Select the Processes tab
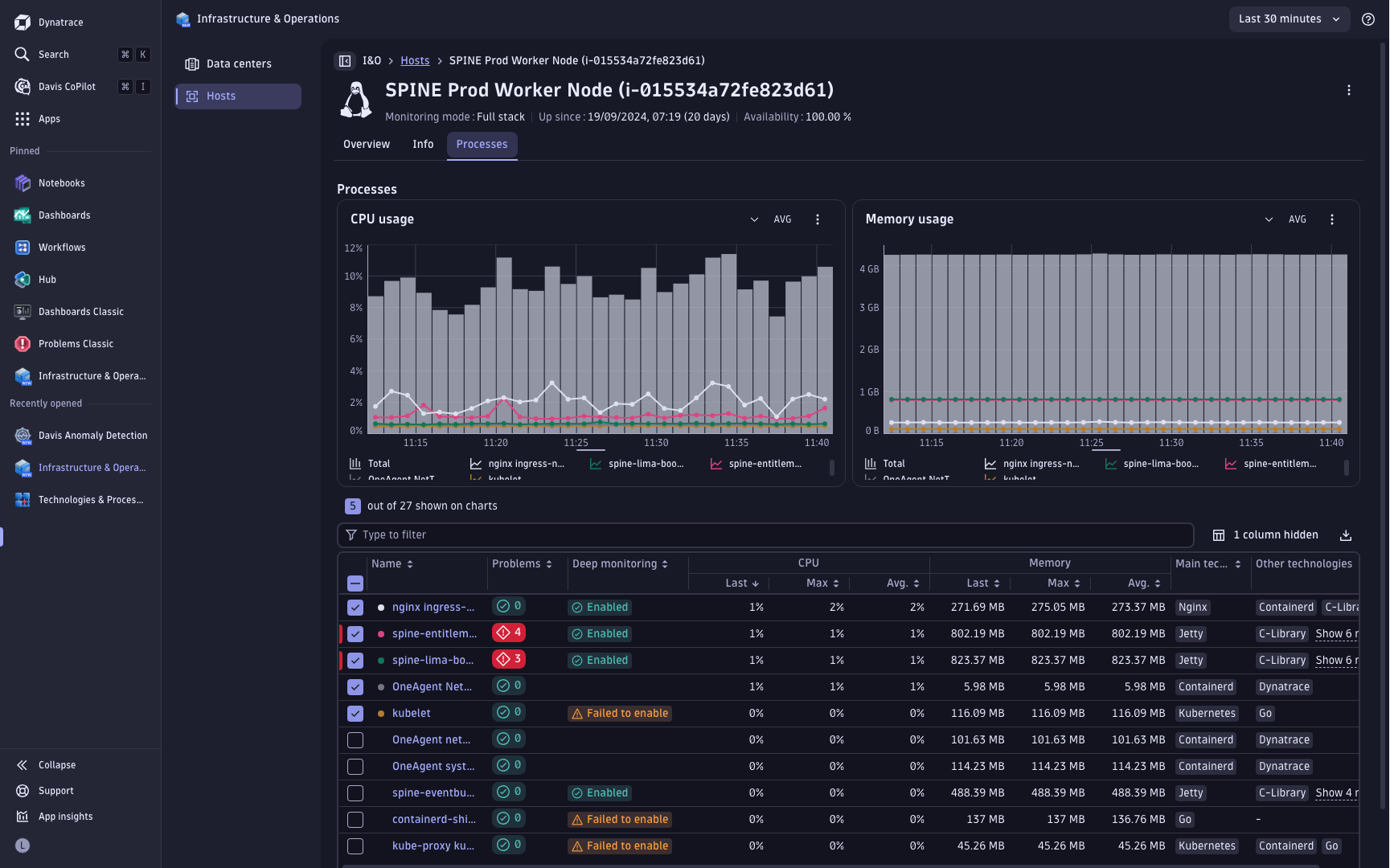The image size is (1390, 868). click(x=482, y=145)
